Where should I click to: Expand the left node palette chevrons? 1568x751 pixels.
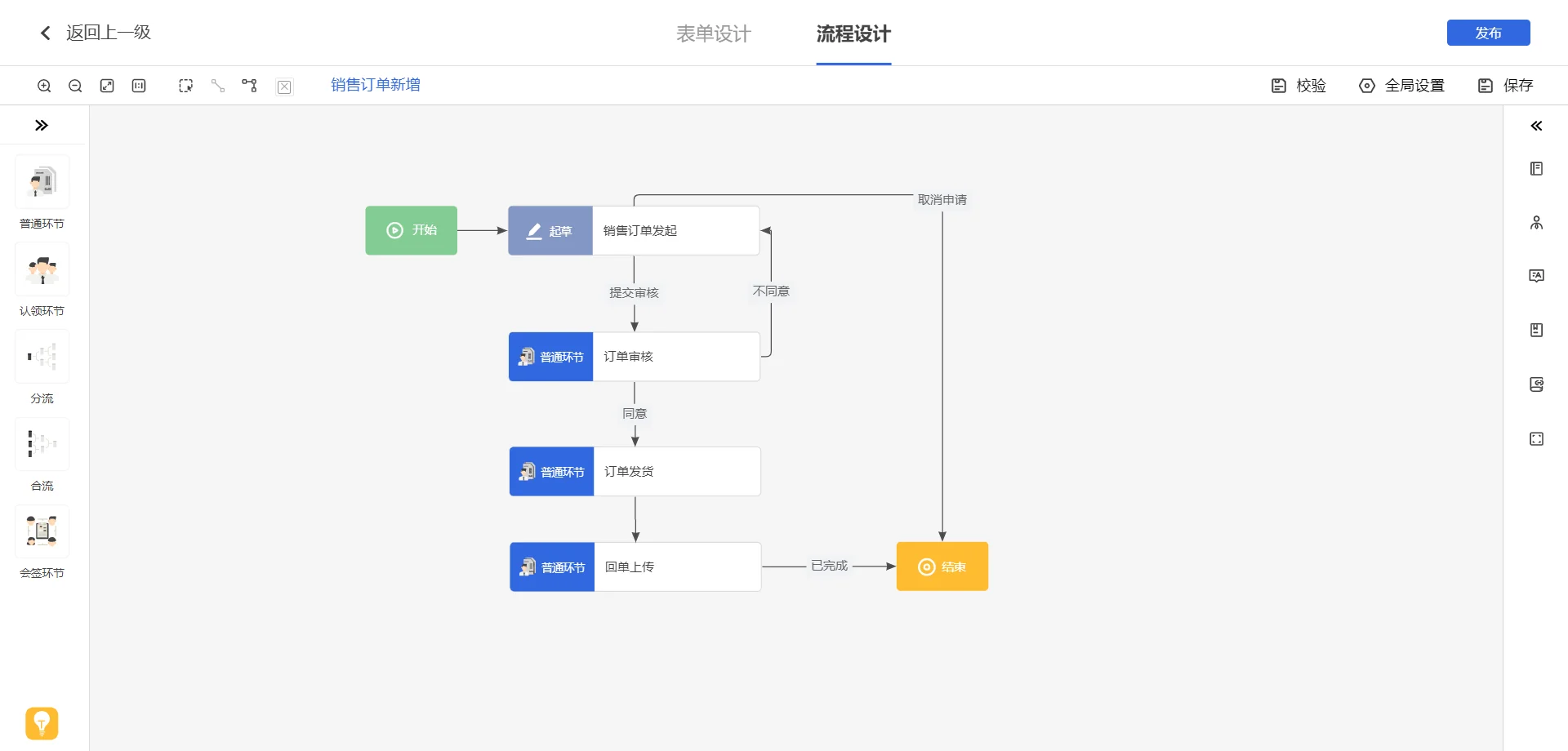(42, 125)
